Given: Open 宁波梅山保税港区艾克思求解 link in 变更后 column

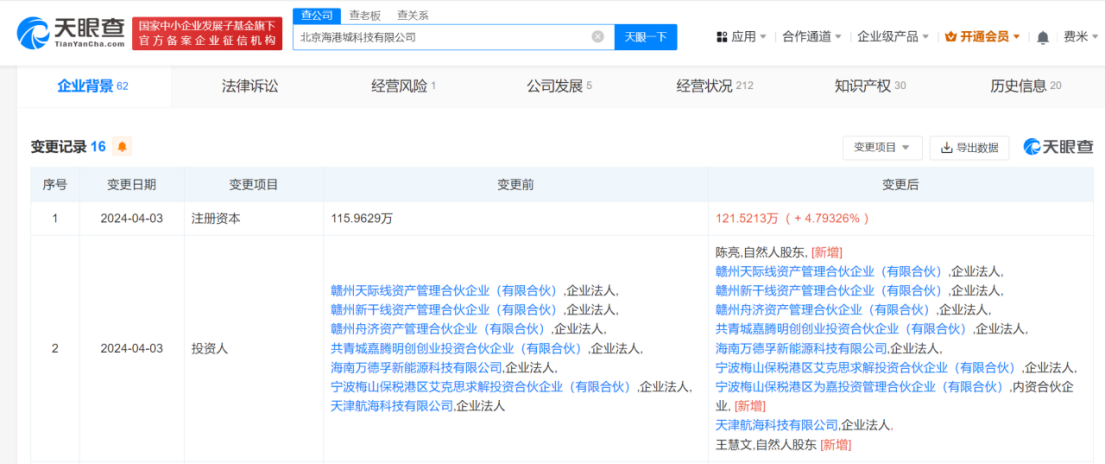Looking at the screenshot, I should [865, 367].
